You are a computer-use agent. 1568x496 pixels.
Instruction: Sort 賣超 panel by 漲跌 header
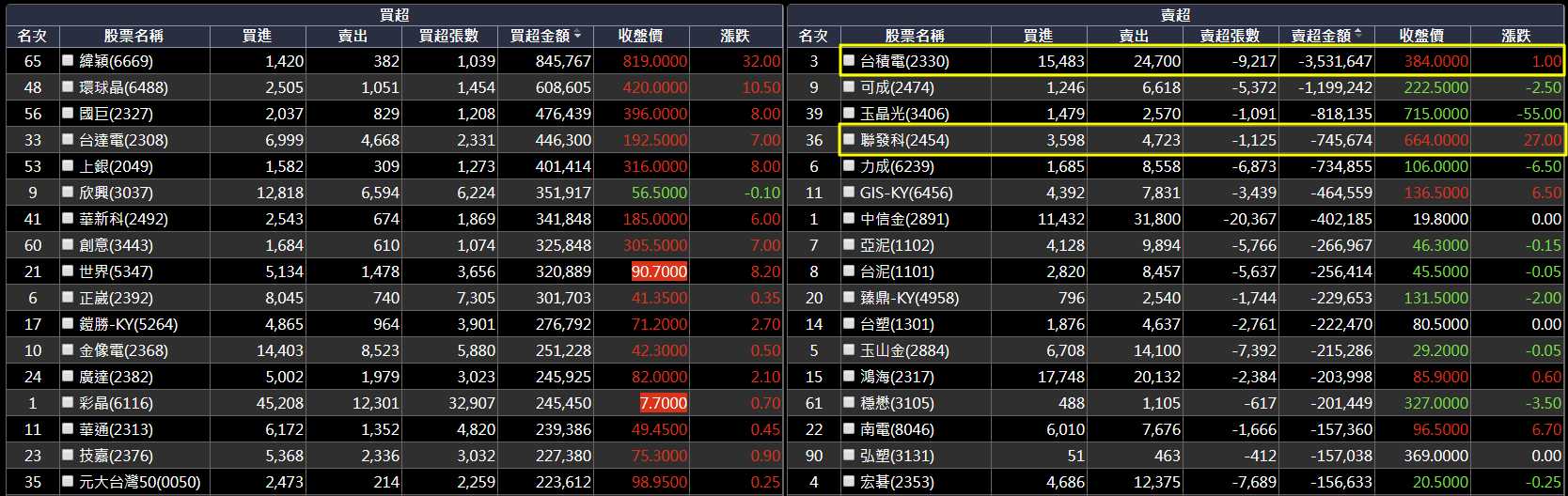[x=1516, y=36]
